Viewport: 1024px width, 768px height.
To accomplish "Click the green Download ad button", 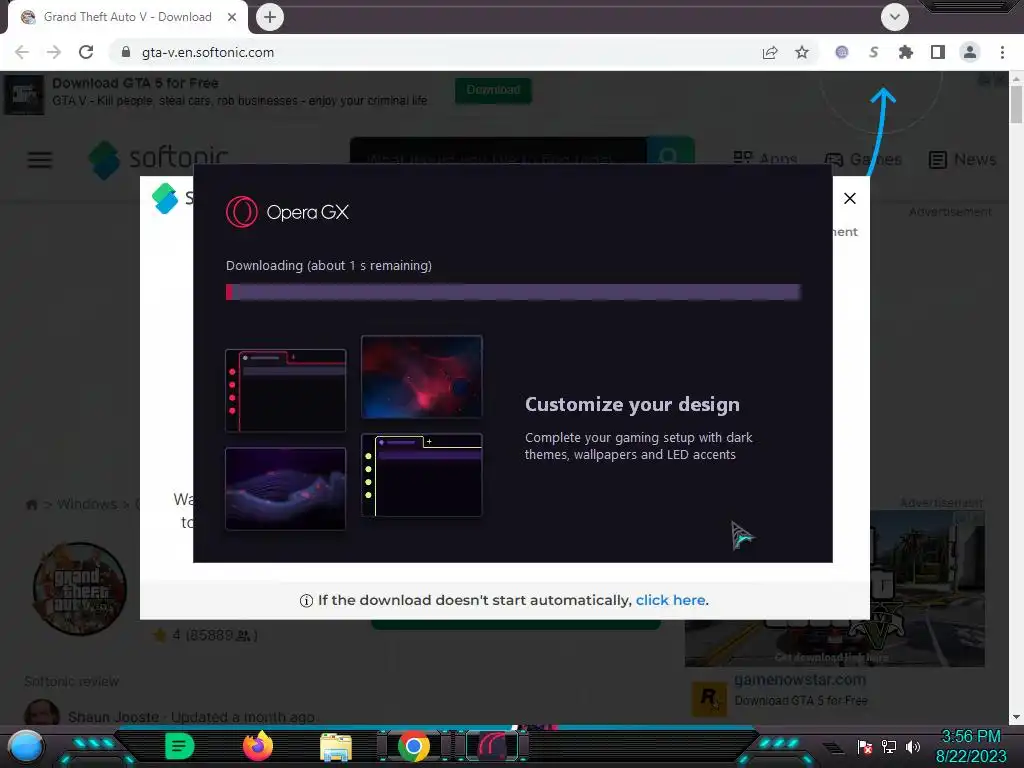I will click(x=493, y=90).
